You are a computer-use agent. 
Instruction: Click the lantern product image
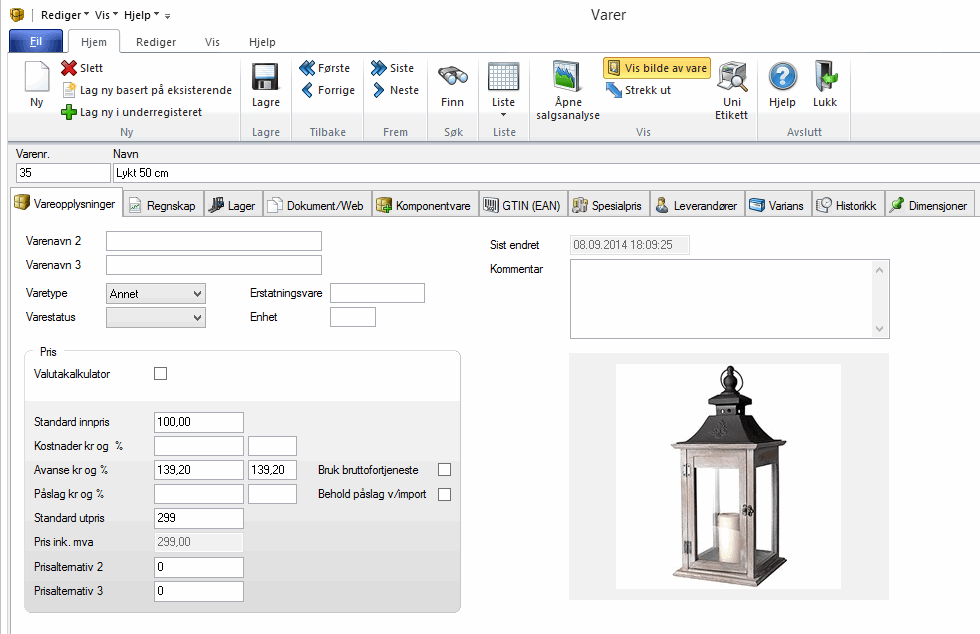[x=728, y=475]
